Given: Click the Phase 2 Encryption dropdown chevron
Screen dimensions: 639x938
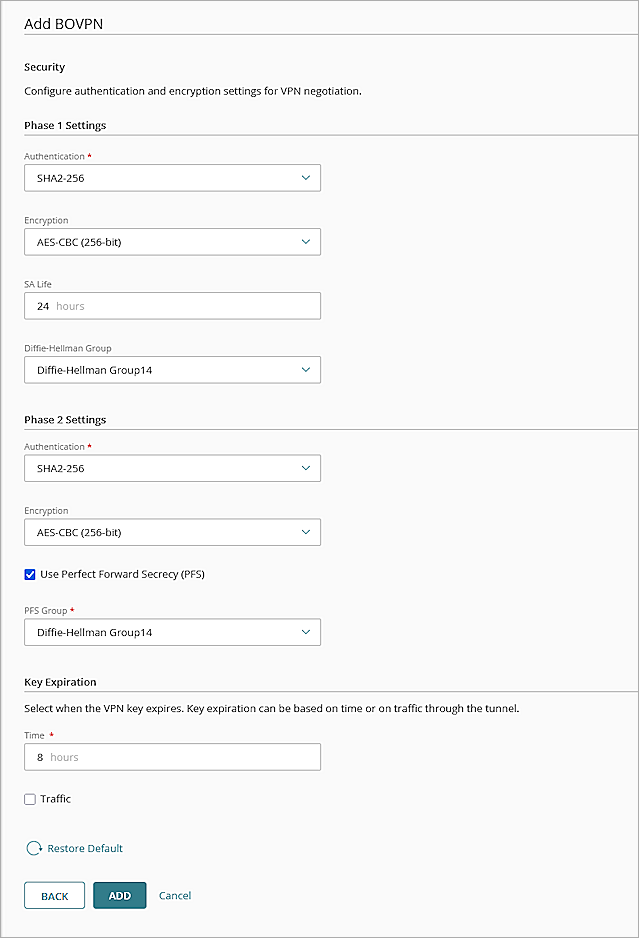Looking at the screenshot, I should (306, 532).
